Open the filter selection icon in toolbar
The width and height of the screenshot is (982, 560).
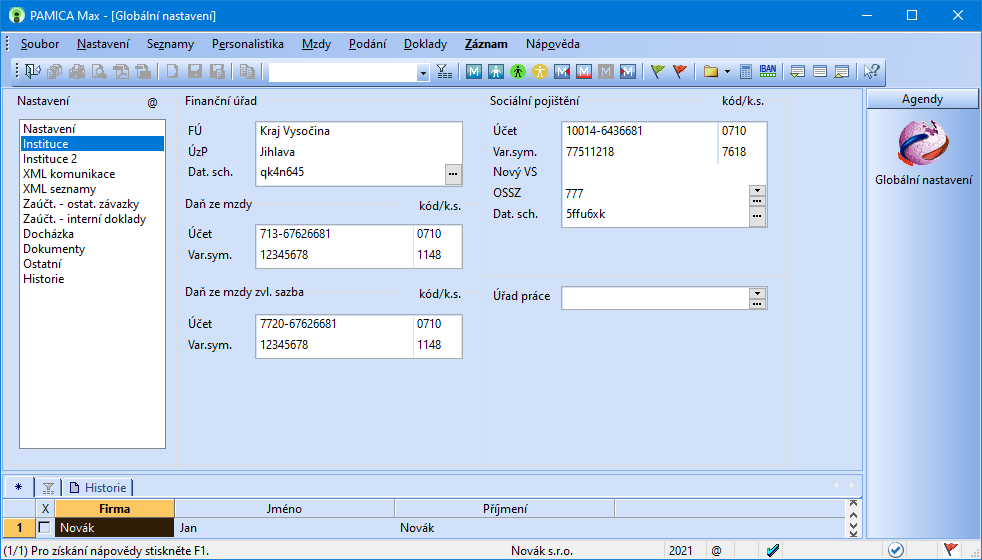pyautogui.click(x=445, y=71)
